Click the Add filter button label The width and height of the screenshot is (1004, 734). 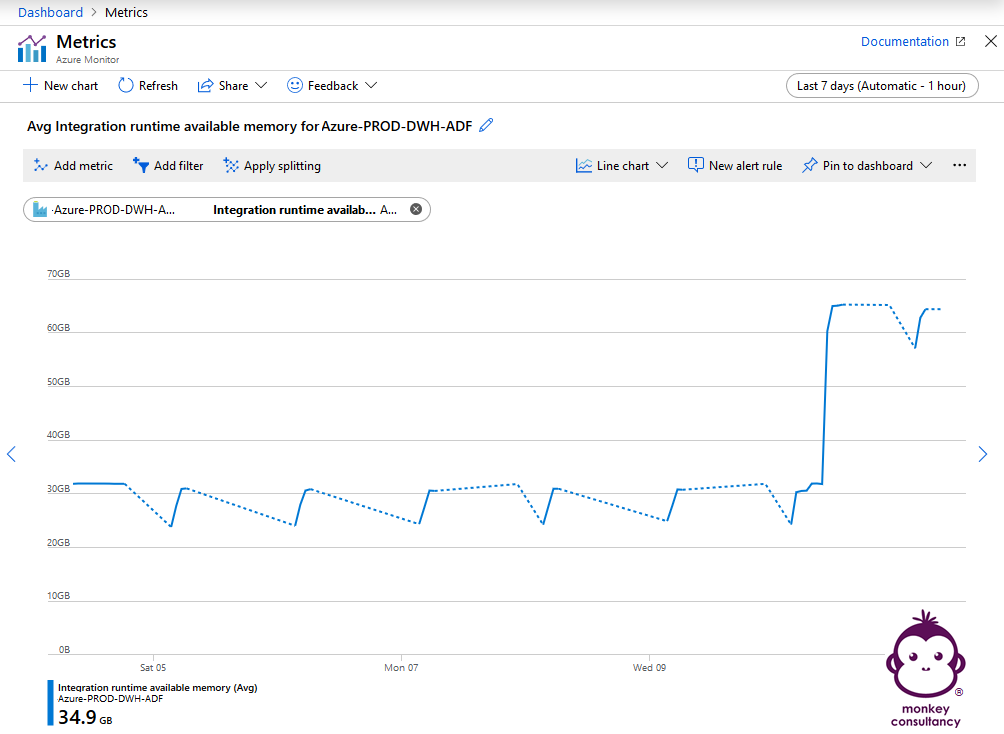tap(179, 166)
